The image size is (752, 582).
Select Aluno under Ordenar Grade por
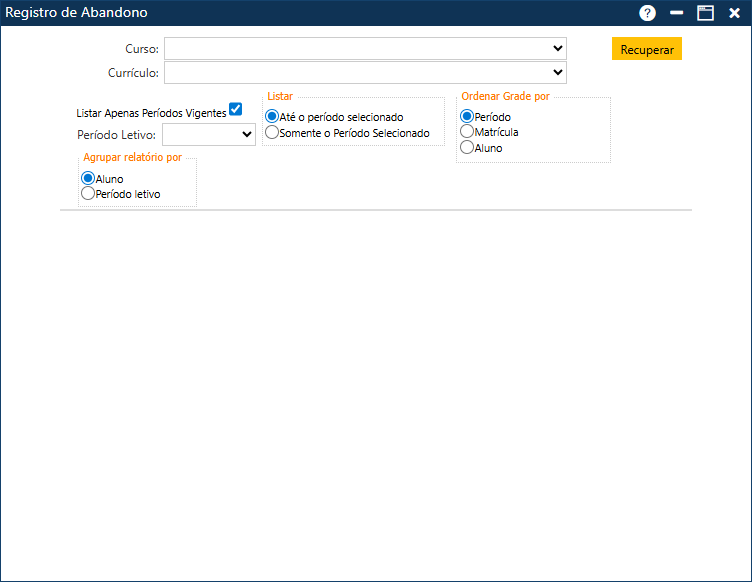coord(467,147)
